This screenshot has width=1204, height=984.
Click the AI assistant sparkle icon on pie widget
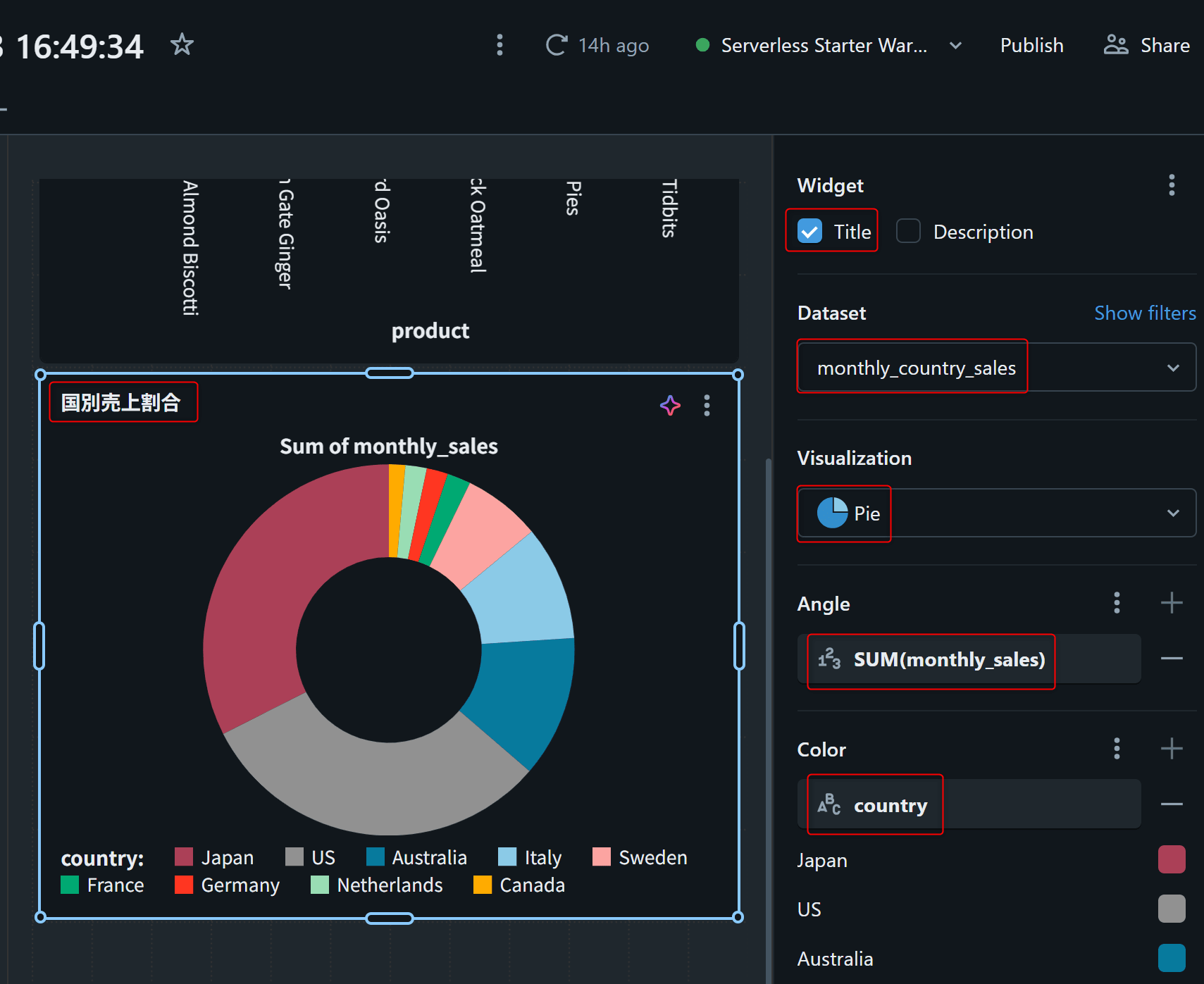pos(670,405)
